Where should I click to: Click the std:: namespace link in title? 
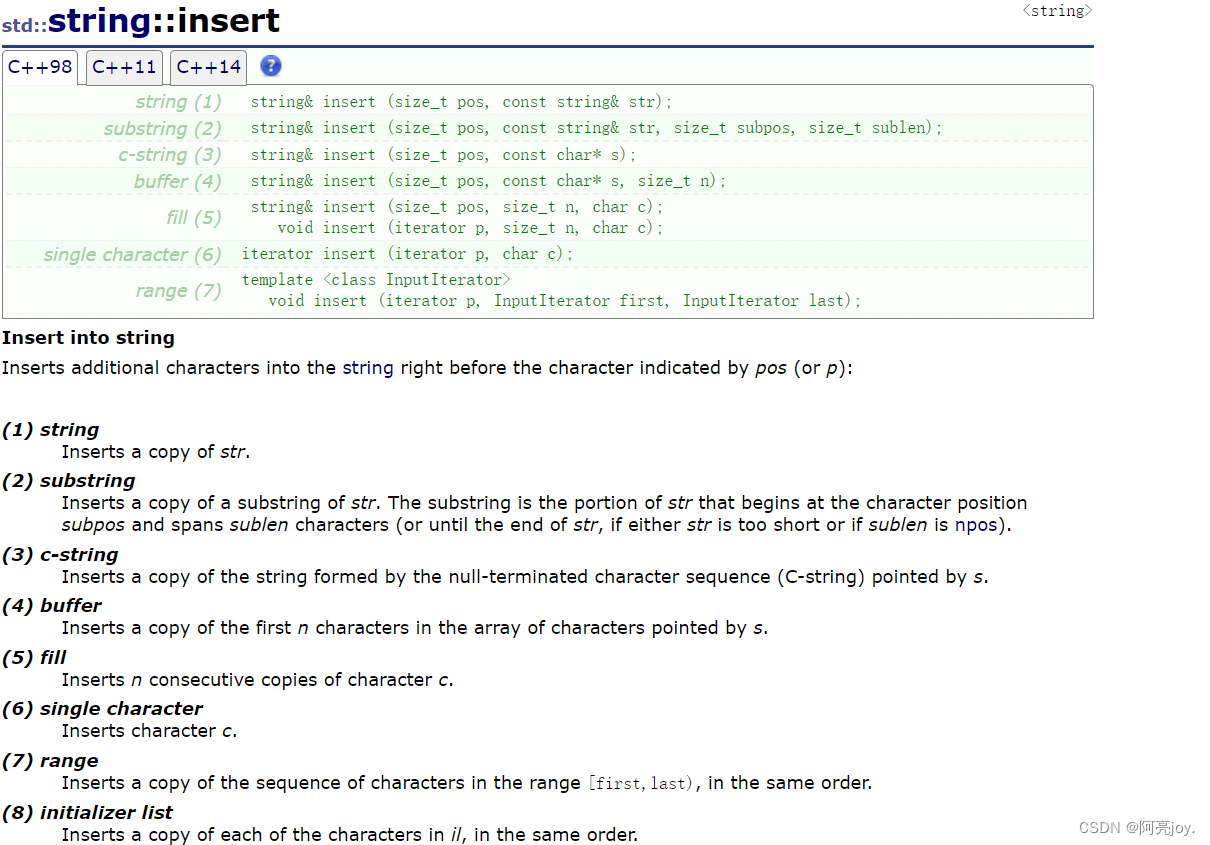point(24,24)
